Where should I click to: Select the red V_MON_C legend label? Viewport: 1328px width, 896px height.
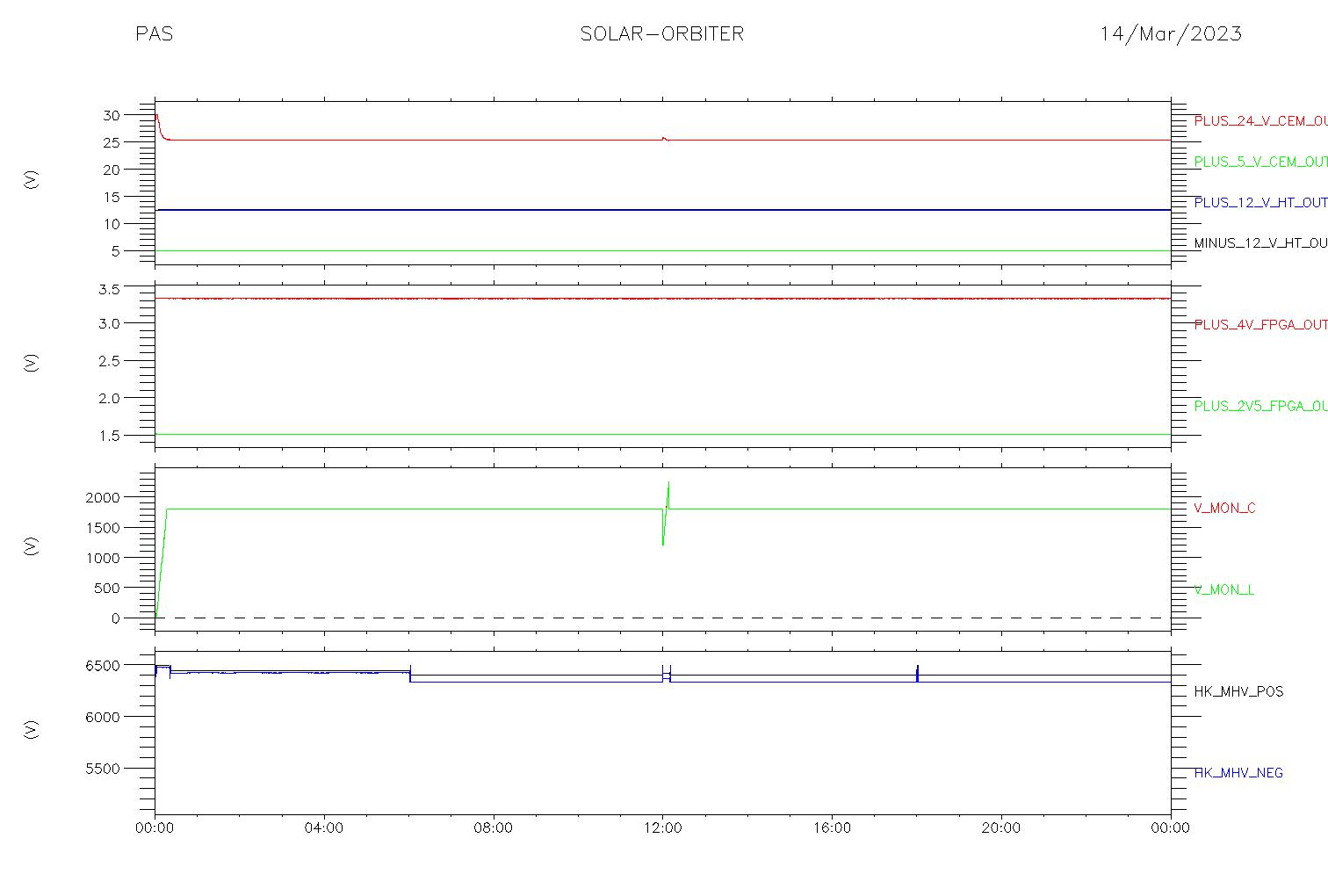click(x=1224, y=508)
